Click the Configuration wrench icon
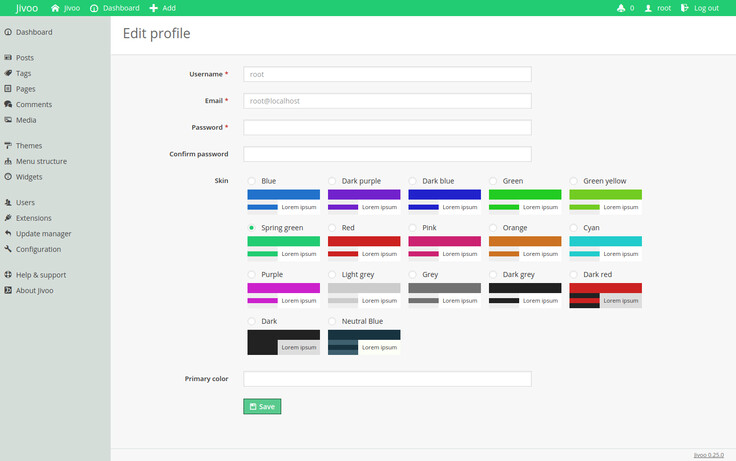The width and height of the screenshot is (736, 461). point(8,249)
